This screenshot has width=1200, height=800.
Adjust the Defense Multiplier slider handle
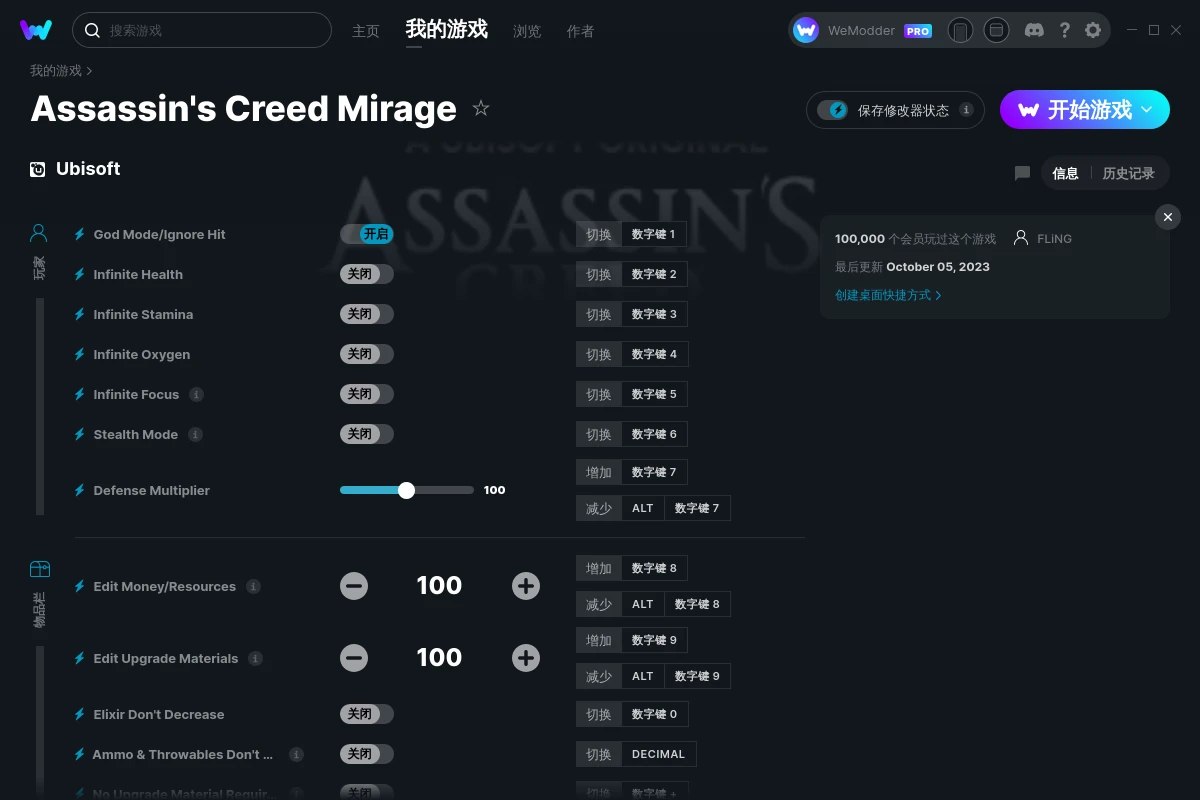[x=406, y=490]
